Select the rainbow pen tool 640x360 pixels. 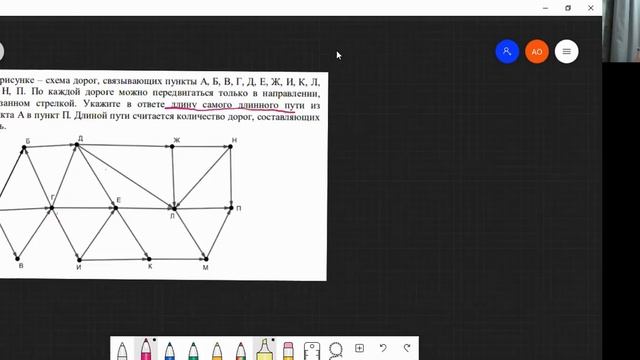[241, 350]
